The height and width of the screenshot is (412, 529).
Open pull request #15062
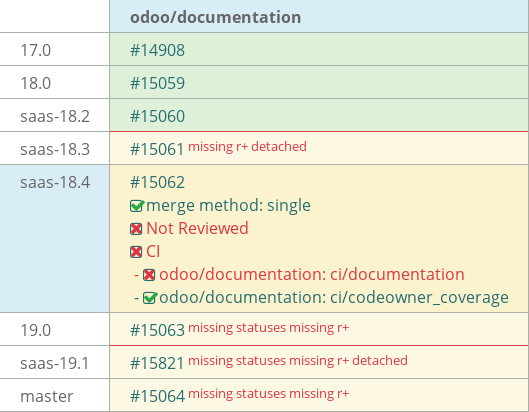(157, 183)
